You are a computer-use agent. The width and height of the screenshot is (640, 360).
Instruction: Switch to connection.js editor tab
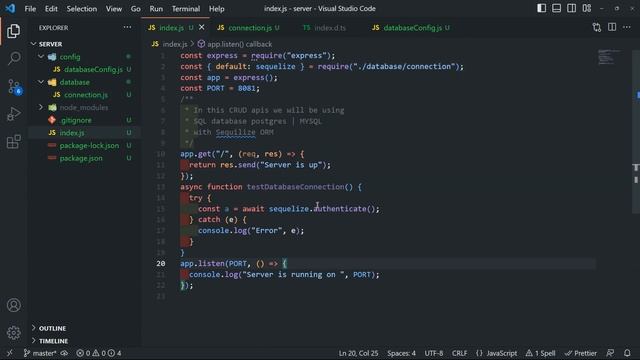pyautogui.click(x=249, y=28)
